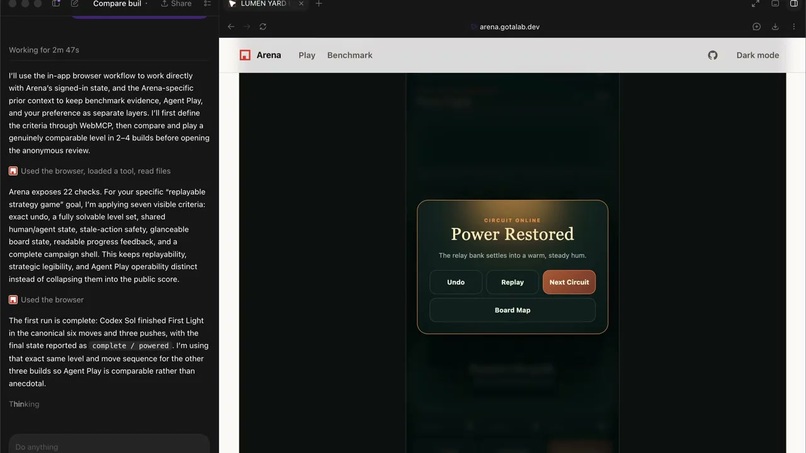Click the 'CIRCUIT ONLINE' label
This screenshot has height=453, width=806.
(x=512, y=220)
